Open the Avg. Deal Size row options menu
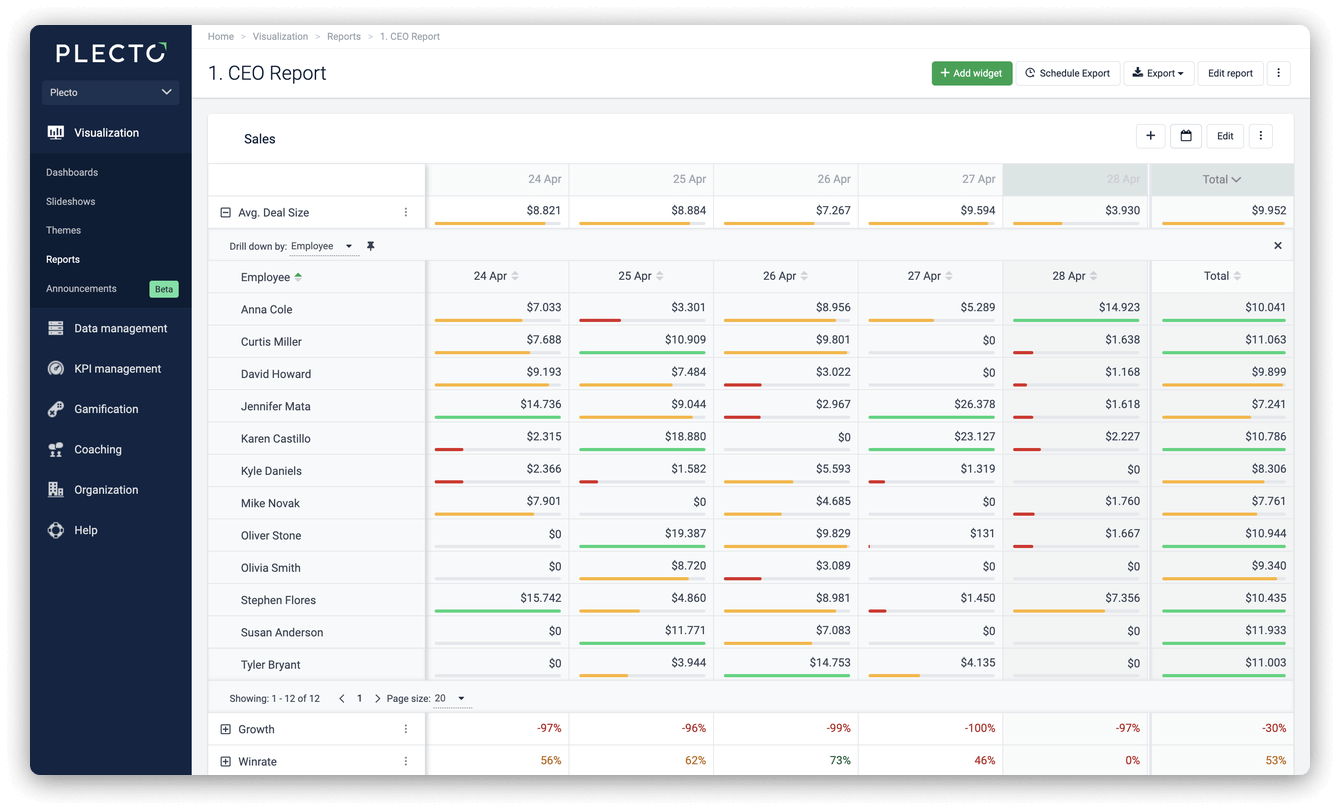This screenshot has width=1340, height=810. coord(406,212)
